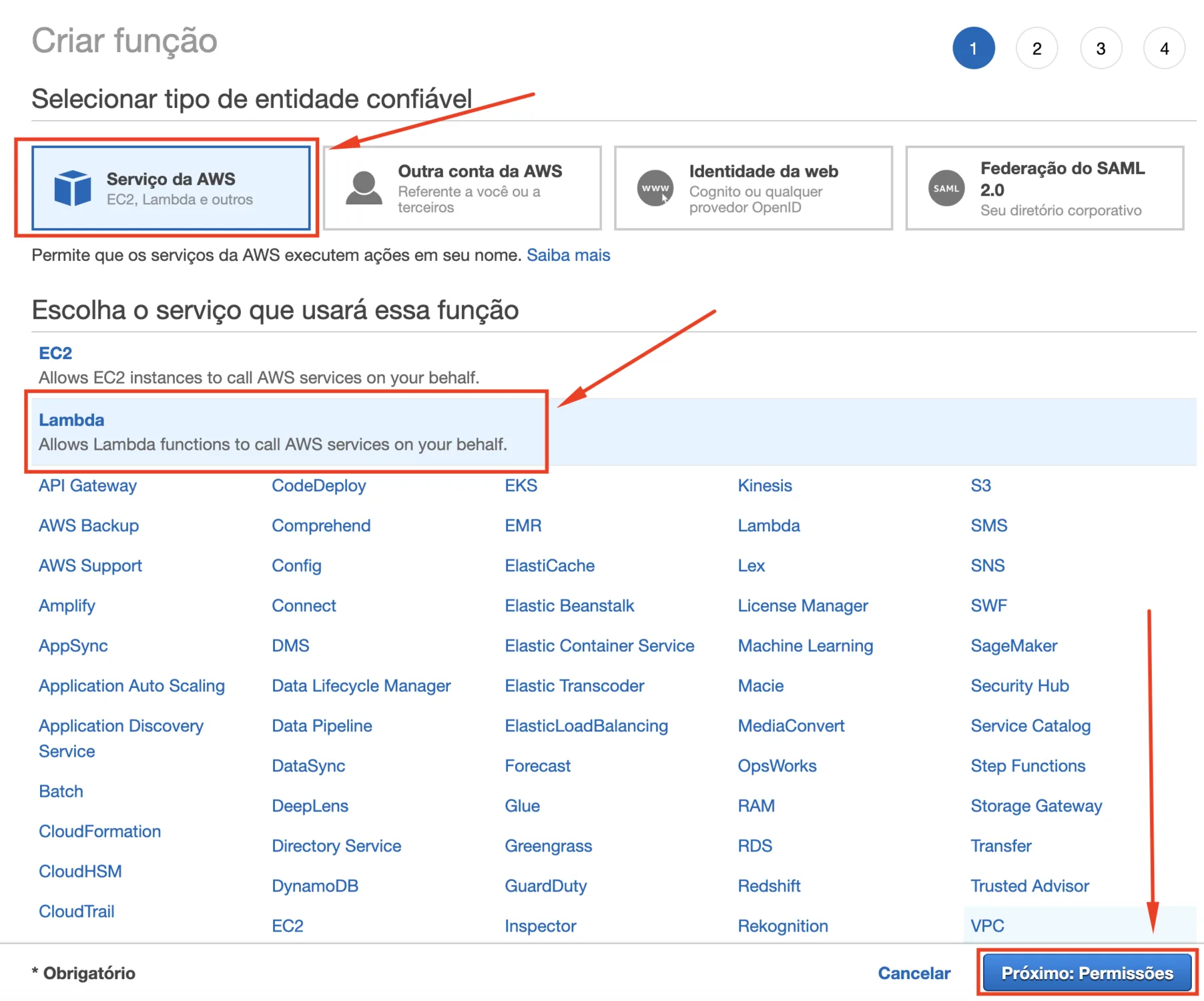
Task: Choose CloudTrail service
Action: (x=76, y=911)
